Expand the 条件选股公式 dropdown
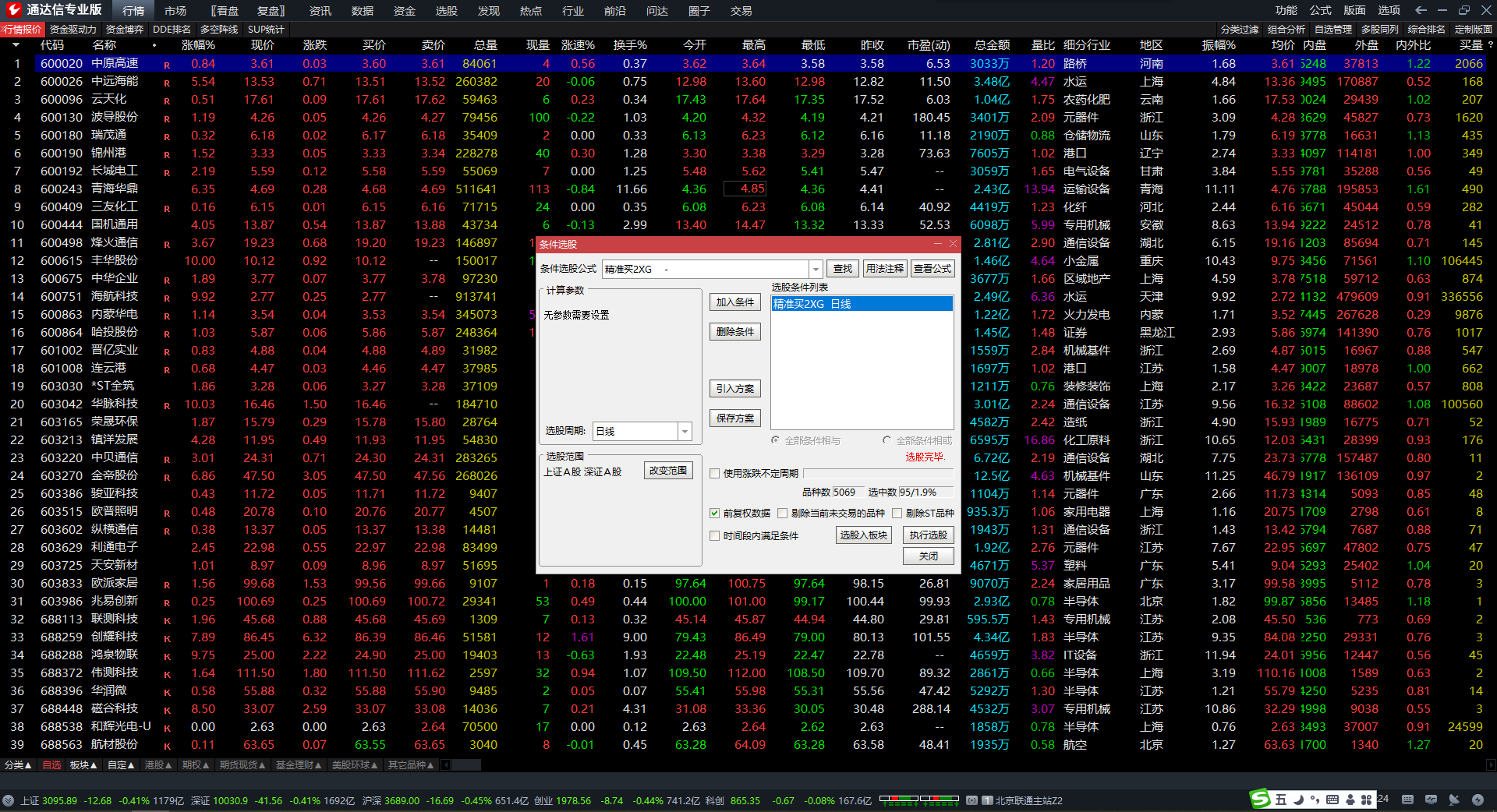Image resolution: width=1497 pixels, height=812 pixels. point(816,269)
